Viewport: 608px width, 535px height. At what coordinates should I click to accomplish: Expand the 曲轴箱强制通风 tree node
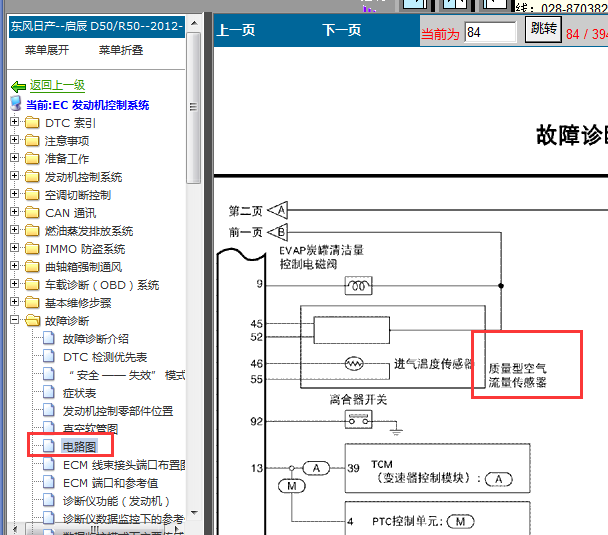[x=14, y=266]
